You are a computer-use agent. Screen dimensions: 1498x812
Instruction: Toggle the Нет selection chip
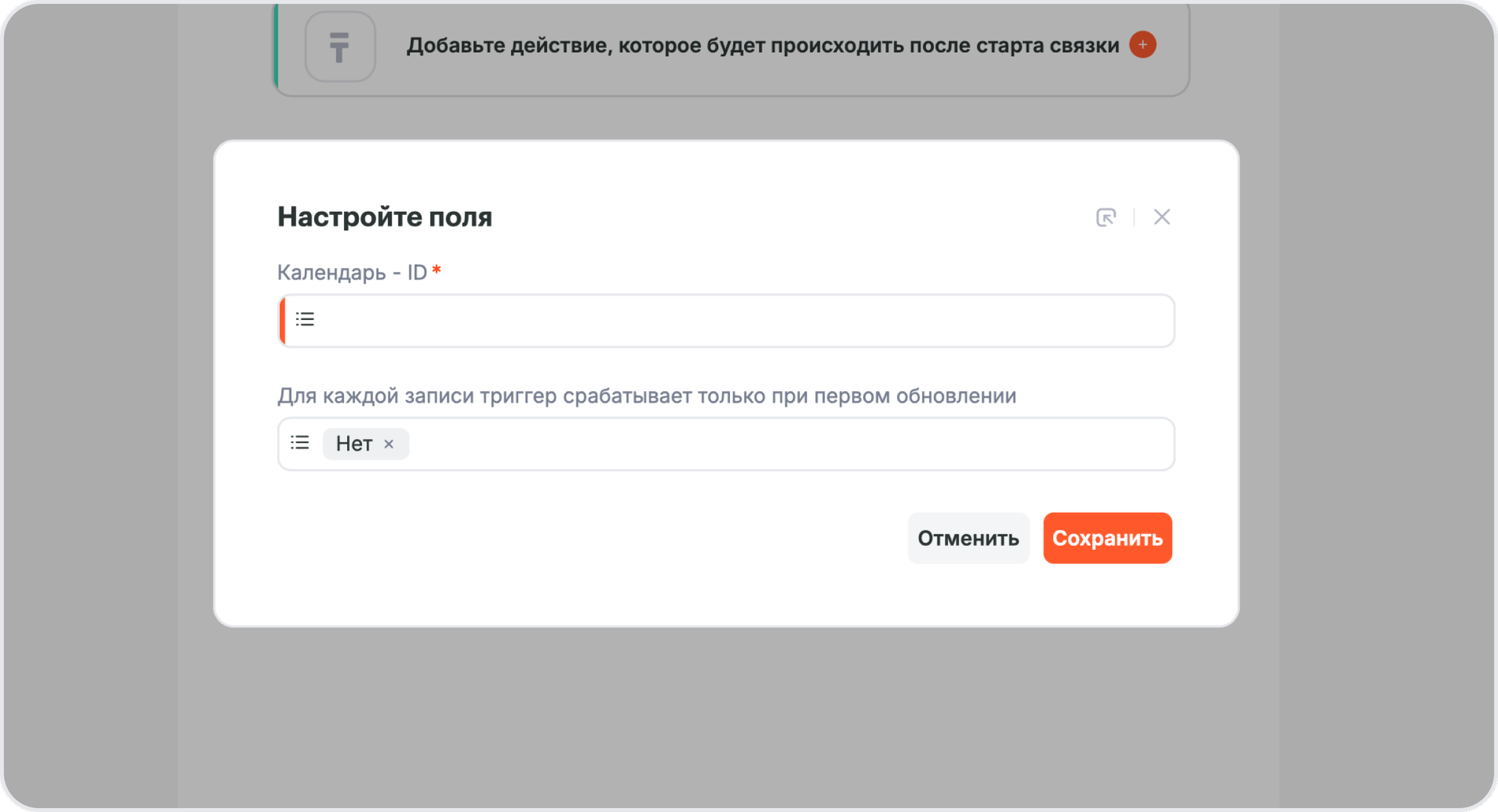(357, 443)
